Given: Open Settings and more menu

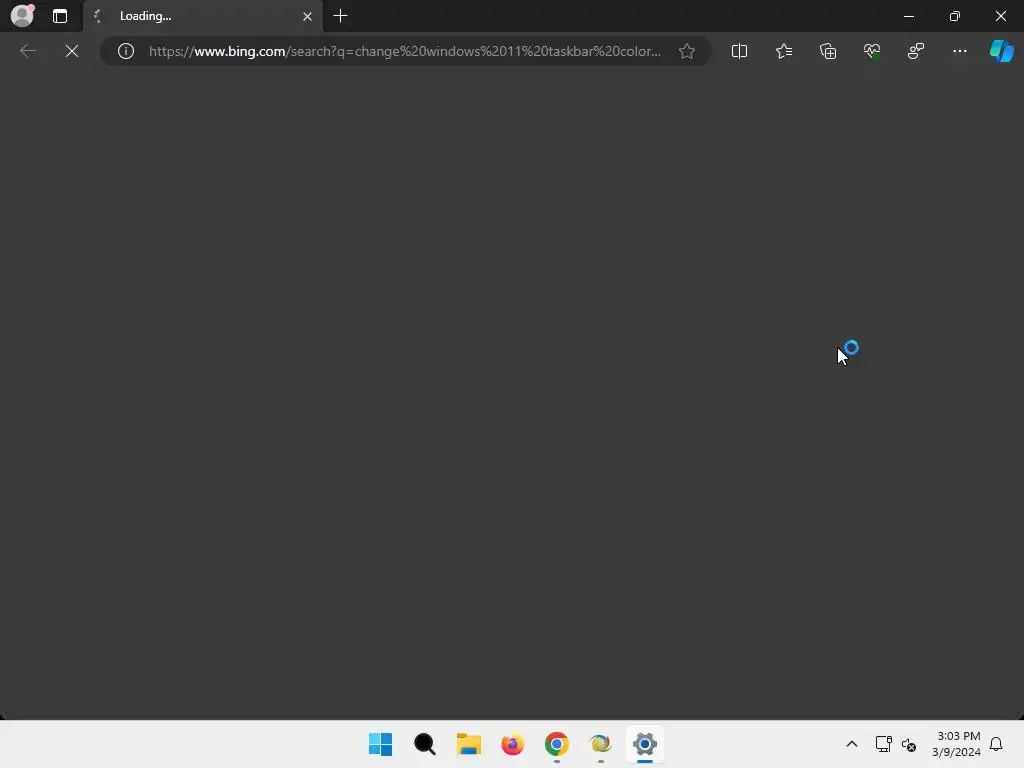Looking at the screenshot, I should 959,51.
